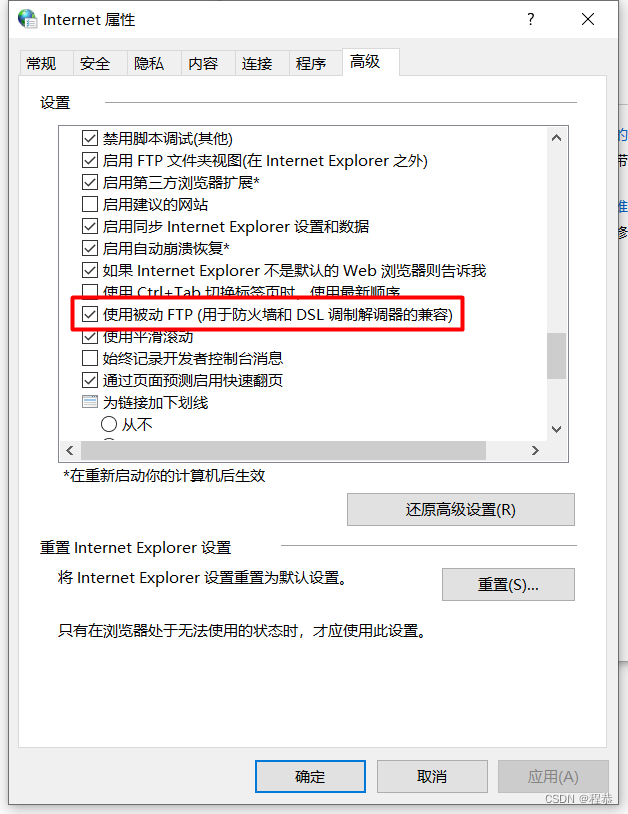The height and width of the screenshot is (814, 628).
Task: Click the vertical scrollbar thumb in settings list
Action: click(x=556, y=356)
